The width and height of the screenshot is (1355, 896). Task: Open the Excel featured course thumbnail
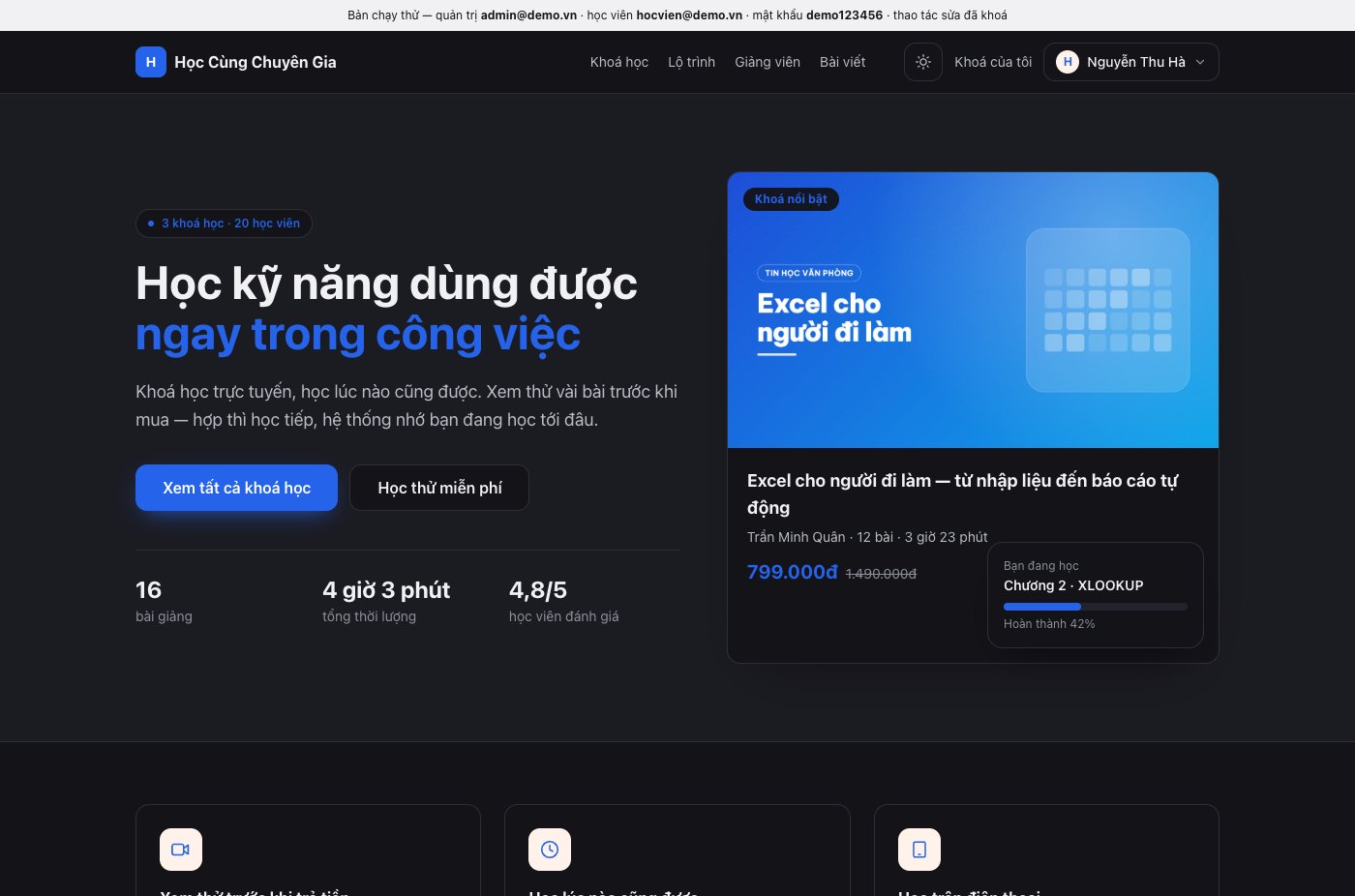pos(973,310)
